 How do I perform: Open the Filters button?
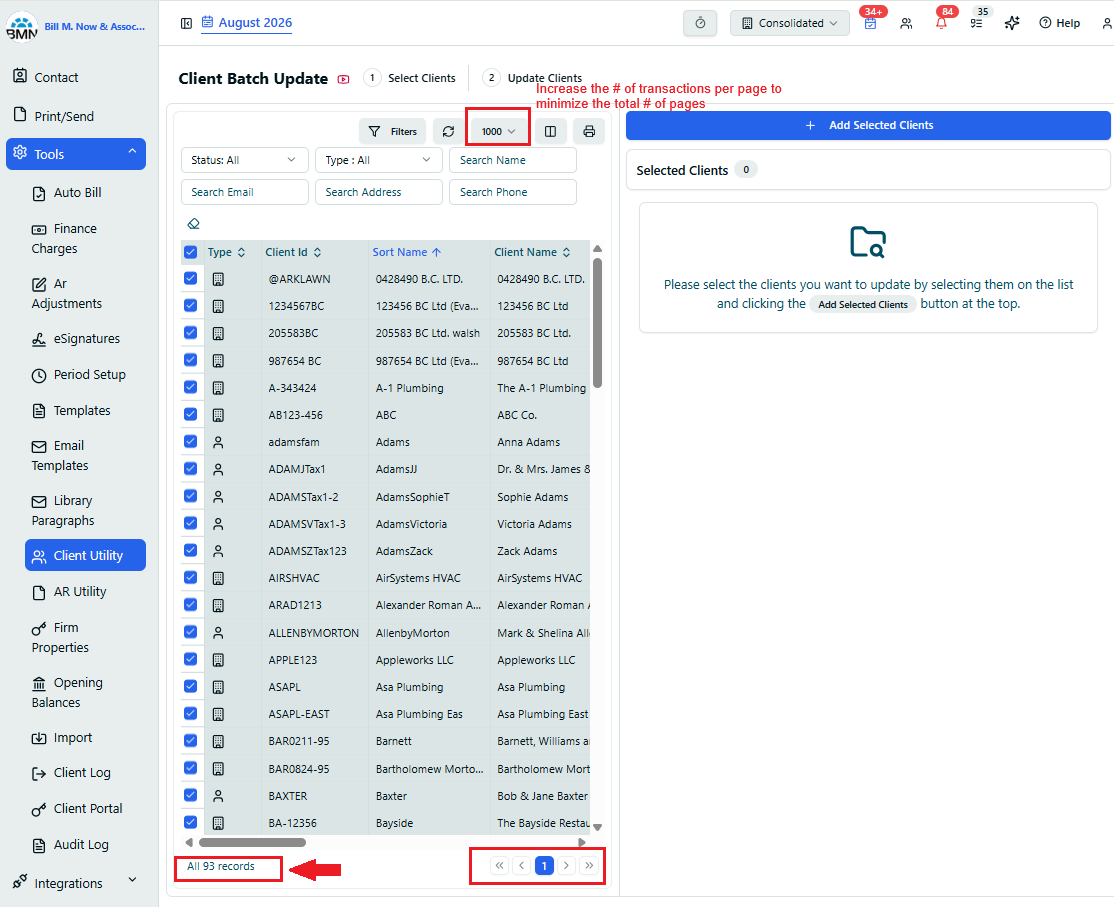(392, 131)
